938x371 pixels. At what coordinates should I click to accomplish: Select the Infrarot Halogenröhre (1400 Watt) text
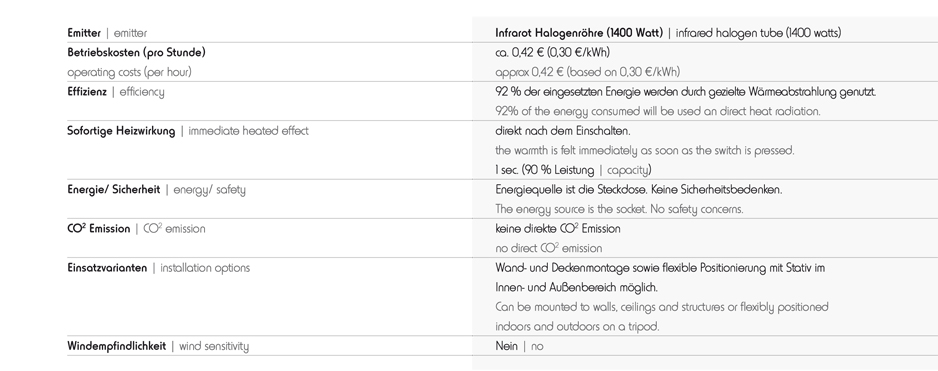(579, 34)
